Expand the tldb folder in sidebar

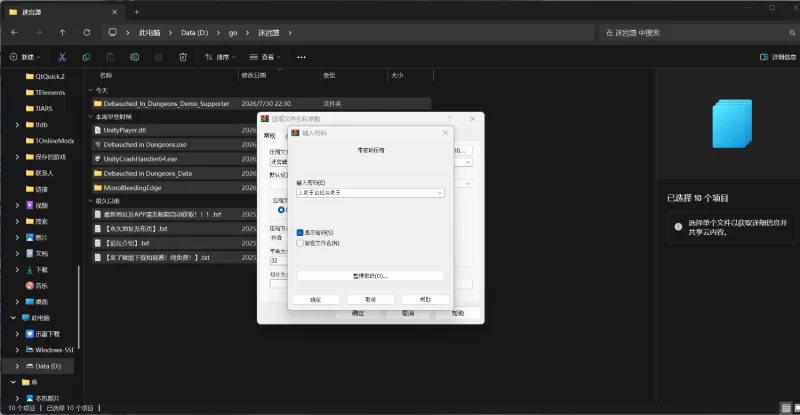[x=17, y=125]
